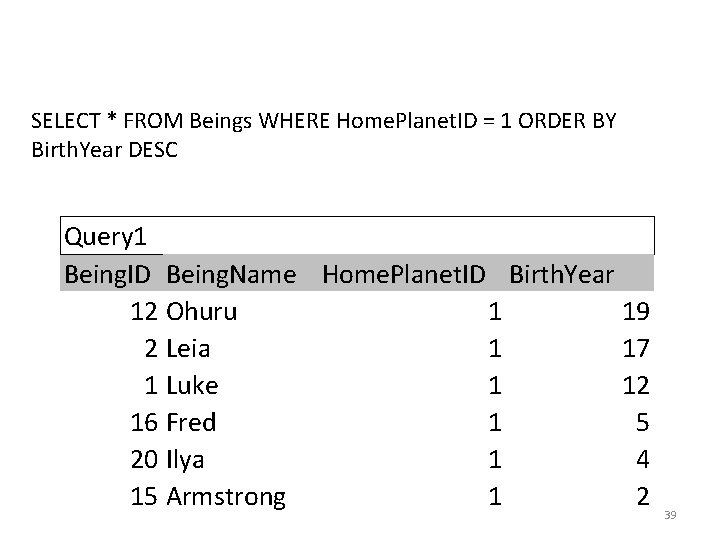Click BeingID value 20 in Ilya row
The height and width of the screenshot is (540, 720).
point(144,460)
